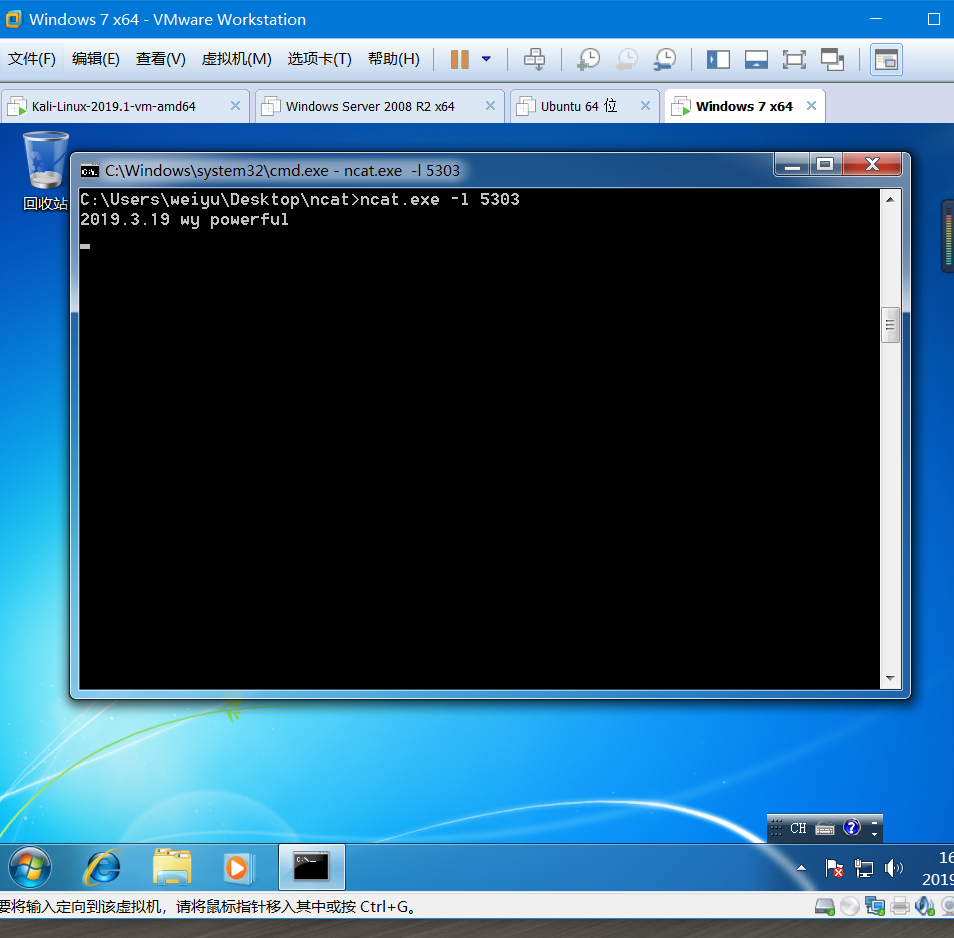The height and width of the screenshot is (938, 954).
Task: Click the taskbar clock showing 2019
Action: (938, 869)
